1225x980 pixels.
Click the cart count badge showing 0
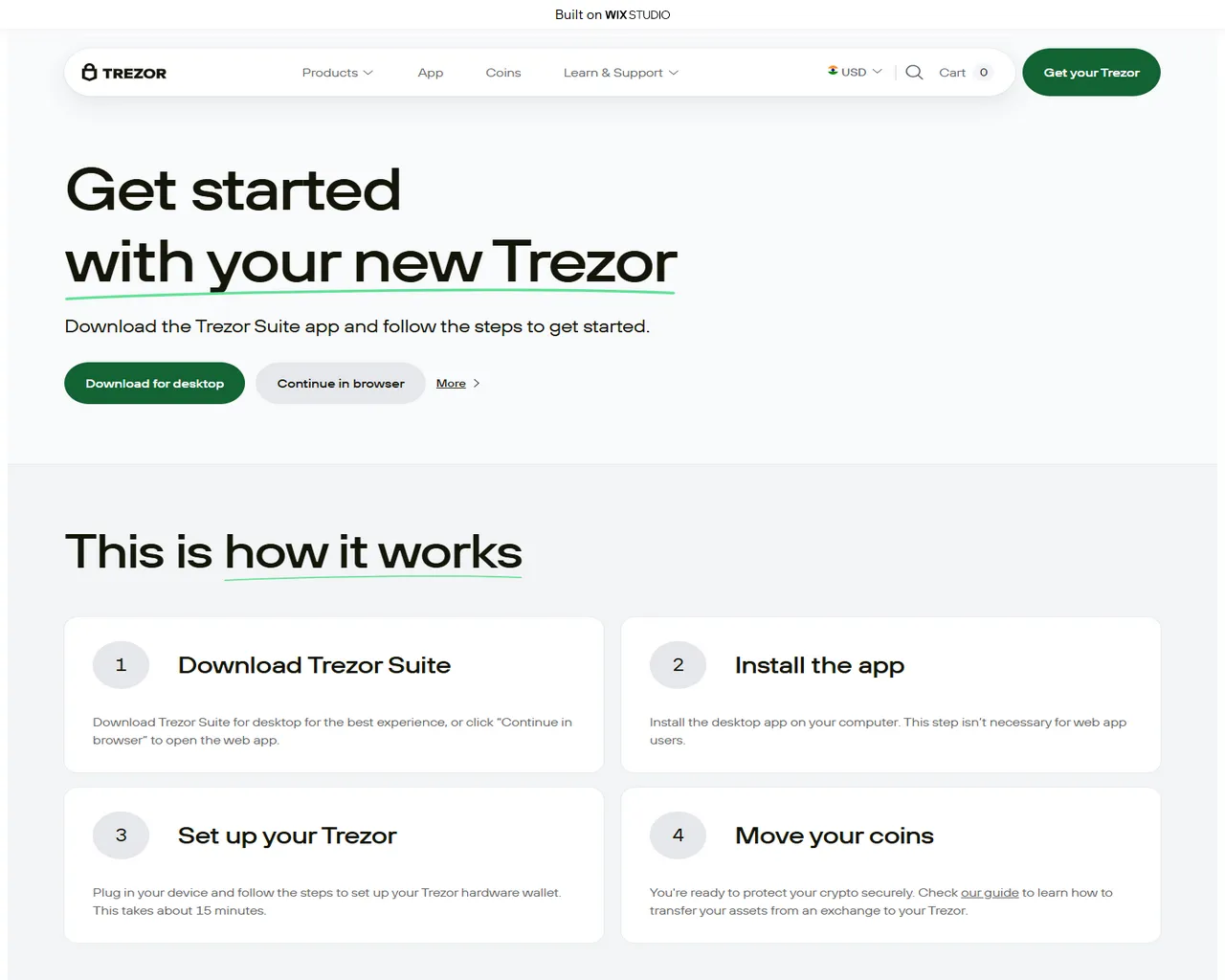tap(983, 73)
